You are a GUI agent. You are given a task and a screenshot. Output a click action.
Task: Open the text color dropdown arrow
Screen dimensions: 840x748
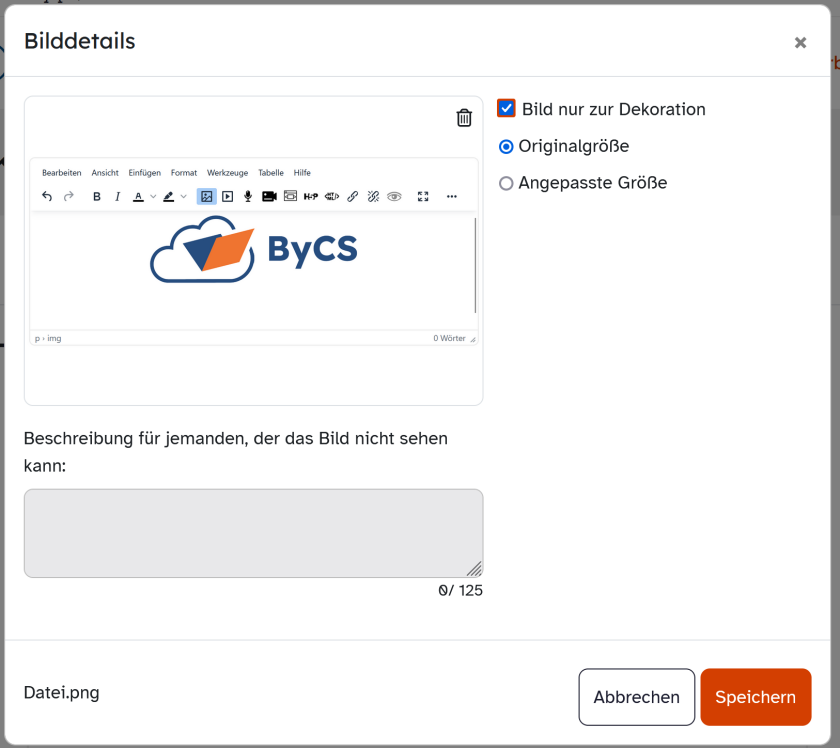[151, 196]
